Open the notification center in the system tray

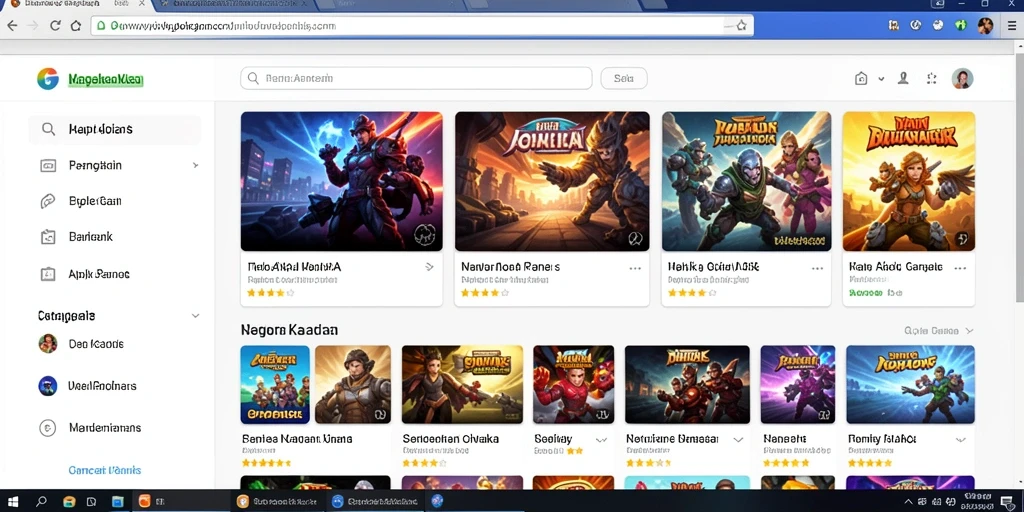[1007, 501]
